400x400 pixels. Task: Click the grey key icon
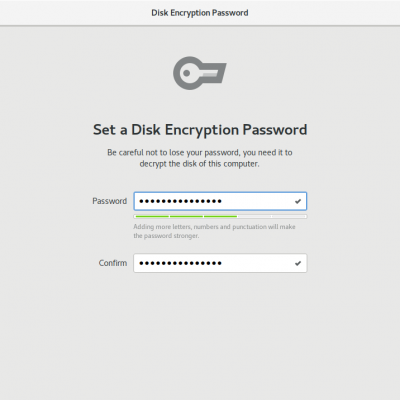click(200, 73)
